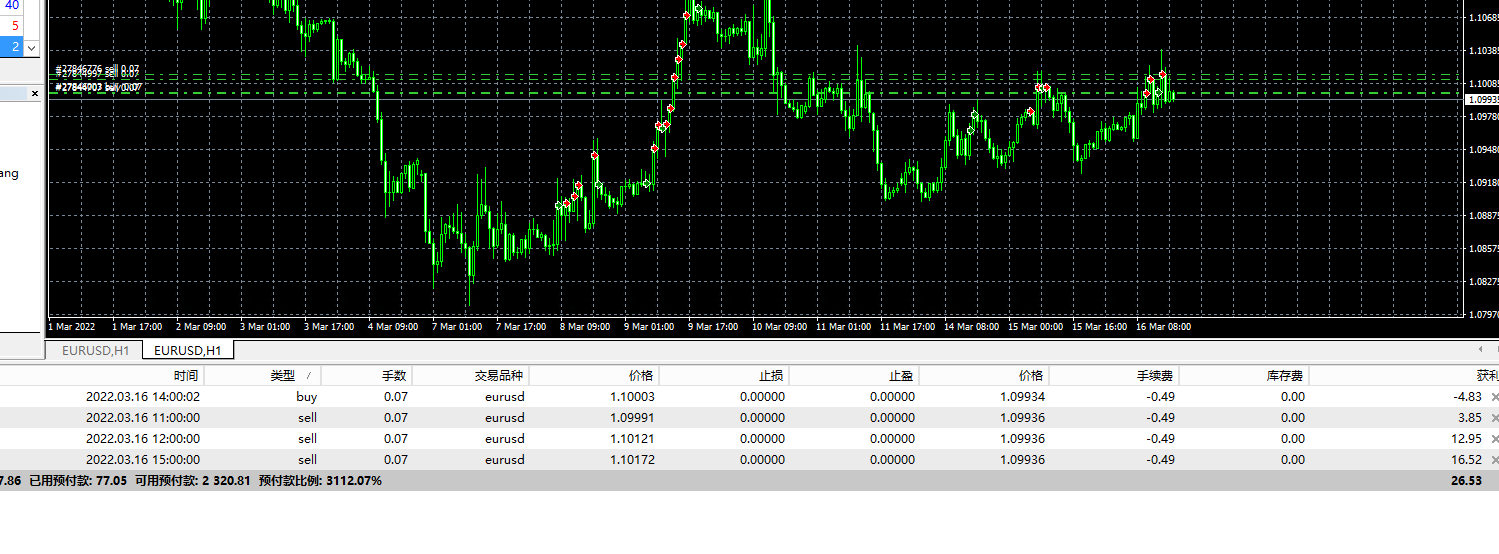Sort orders by 时间 column header
Image resolution: width=1499 pixels, height=554 pixels.
pos(186,376)
